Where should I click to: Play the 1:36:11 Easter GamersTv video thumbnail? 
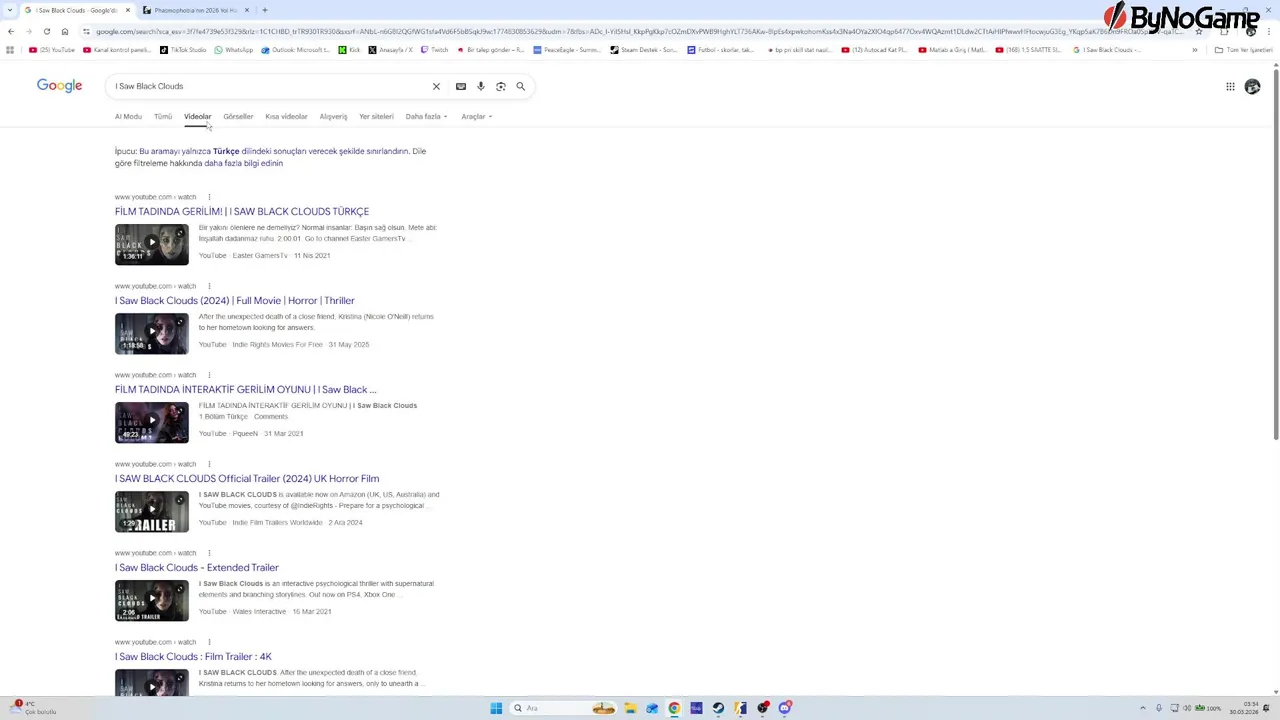pyautogui.click(x=152, y=245)
